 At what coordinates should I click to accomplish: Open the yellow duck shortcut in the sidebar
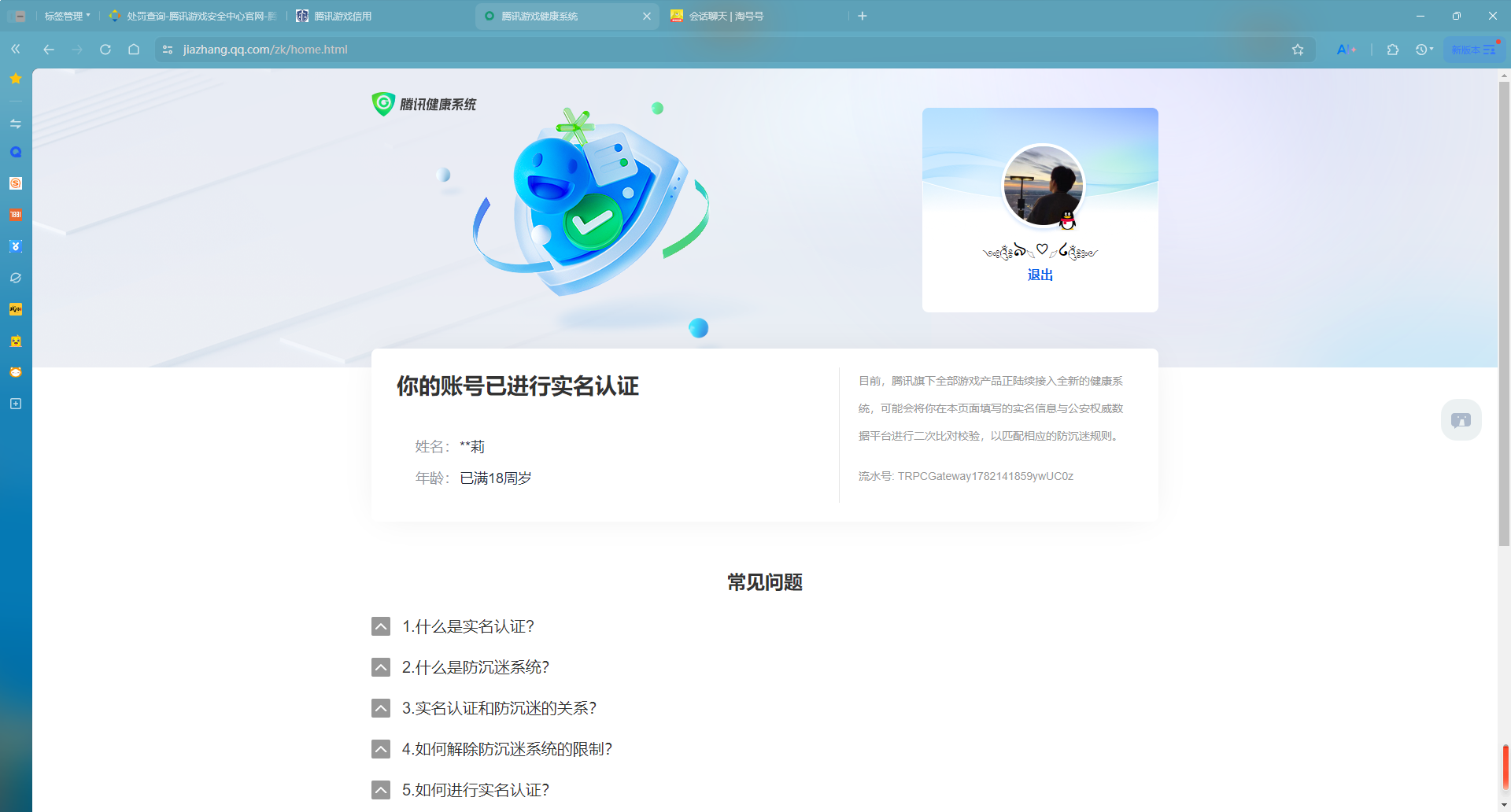pos(16,341)
